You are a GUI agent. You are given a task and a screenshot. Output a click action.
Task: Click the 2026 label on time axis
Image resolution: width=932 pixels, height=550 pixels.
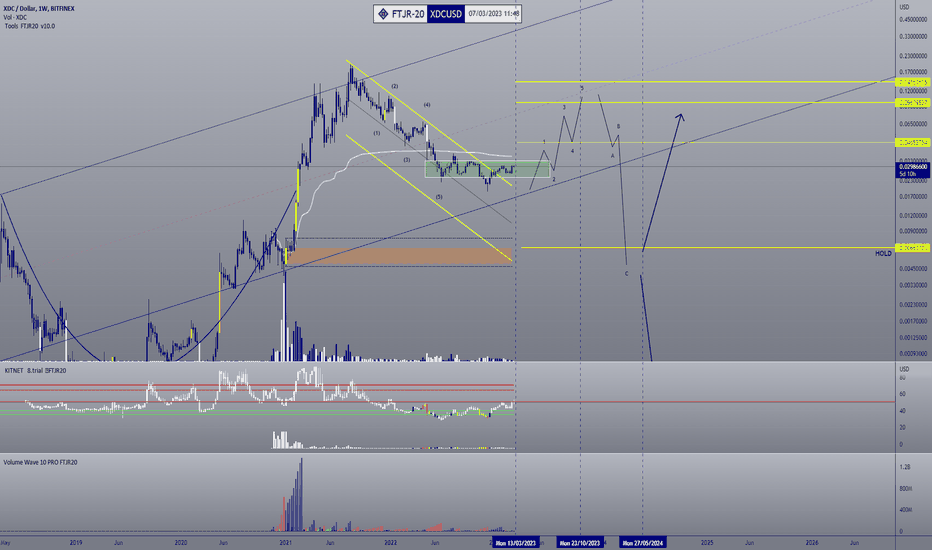(812, 542)
